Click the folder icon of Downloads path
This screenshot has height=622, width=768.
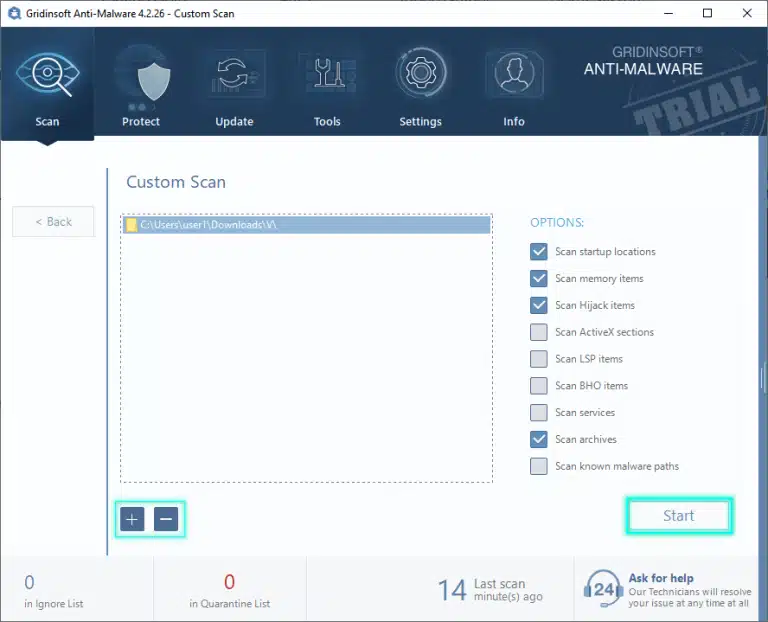click(x=131, y=225)
